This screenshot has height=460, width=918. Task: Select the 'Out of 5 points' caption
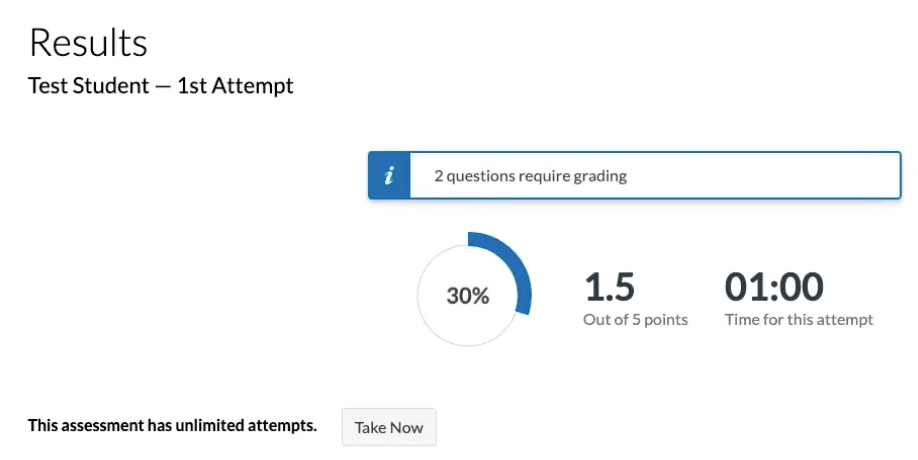coord(635,320)
